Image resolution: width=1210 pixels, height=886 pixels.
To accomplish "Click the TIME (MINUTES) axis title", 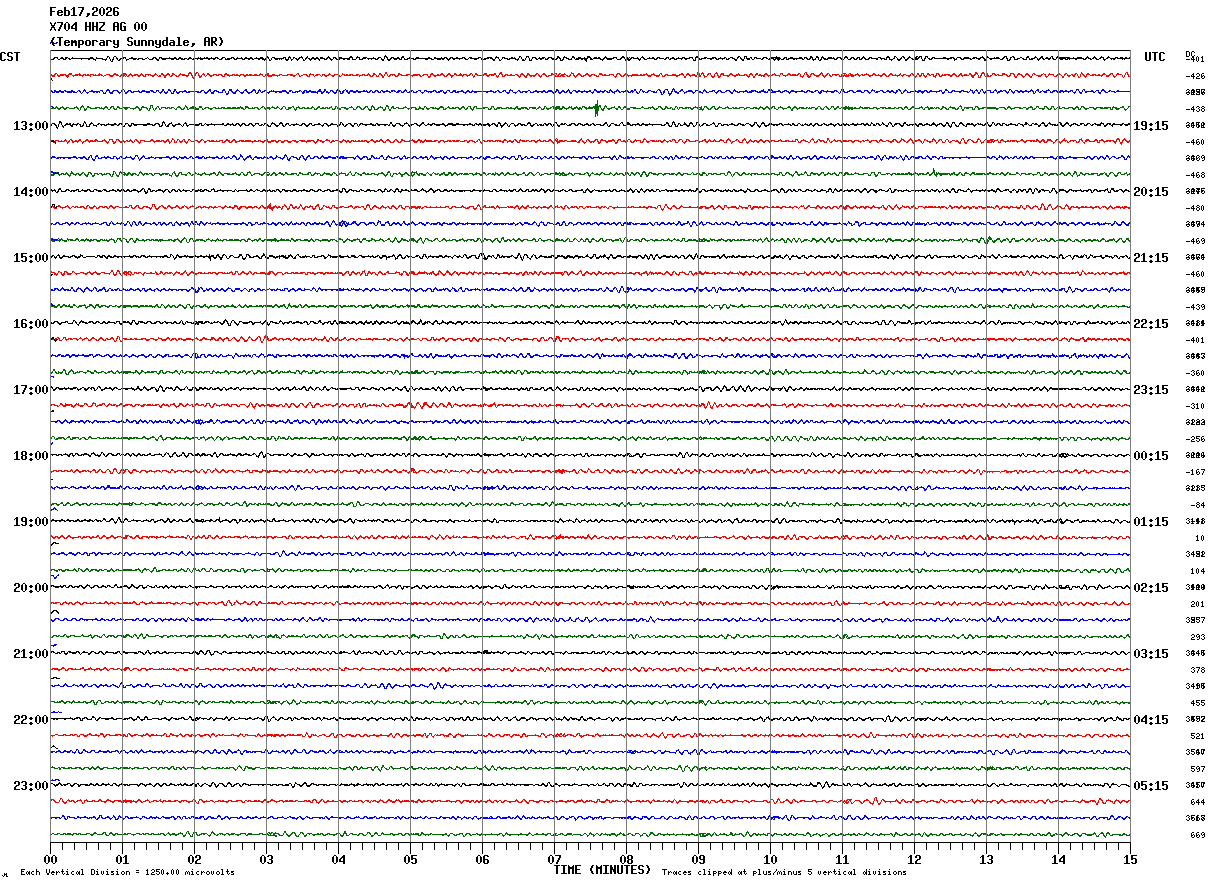I will coord(602,870).
